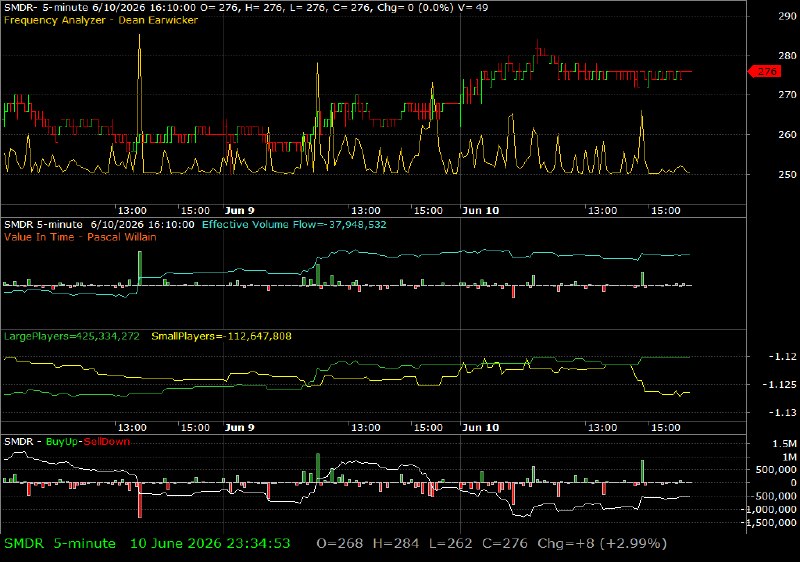Click the green 'BuyUp' legend label

[x=62, y=442]
